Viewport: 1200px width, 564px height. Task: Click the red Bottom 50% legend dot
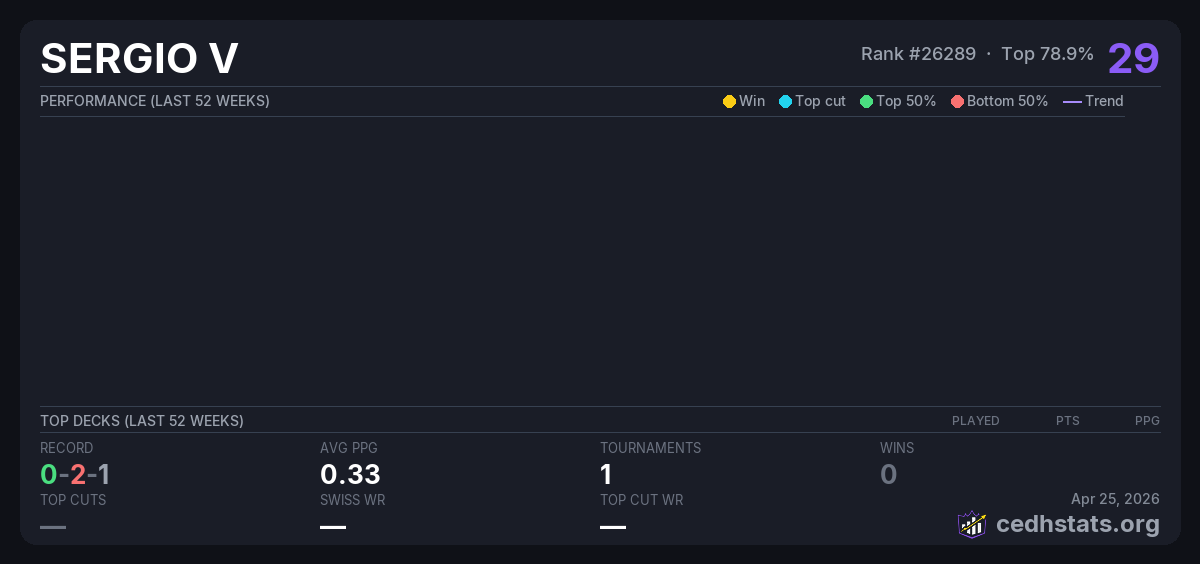tap(957, 101)
